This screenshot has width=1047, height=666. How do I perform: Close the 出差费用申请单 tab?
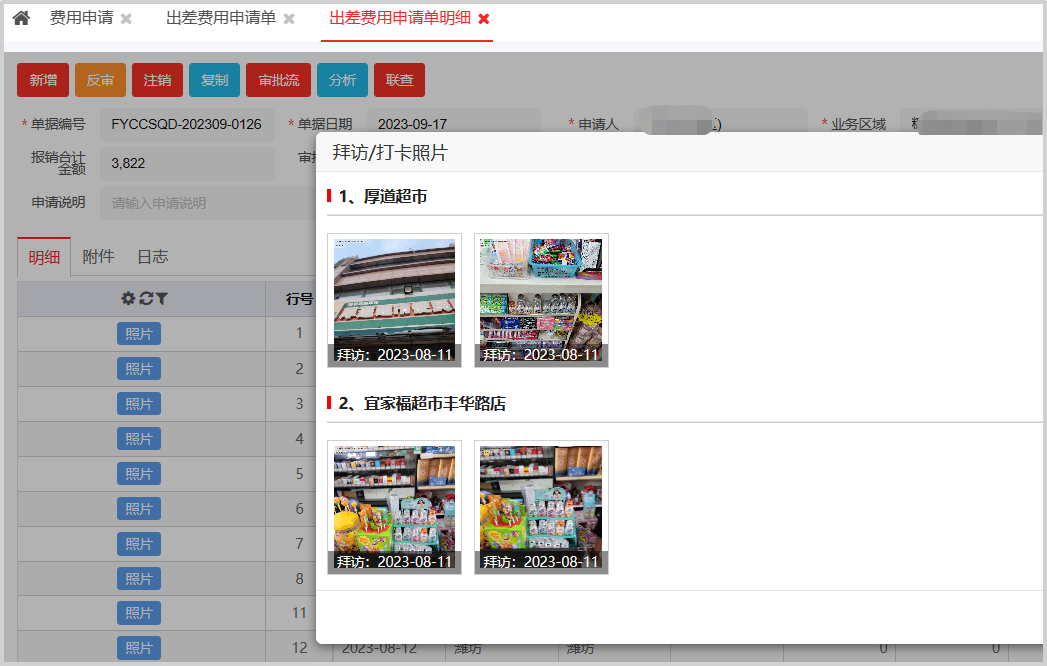[x=289, y=19]
